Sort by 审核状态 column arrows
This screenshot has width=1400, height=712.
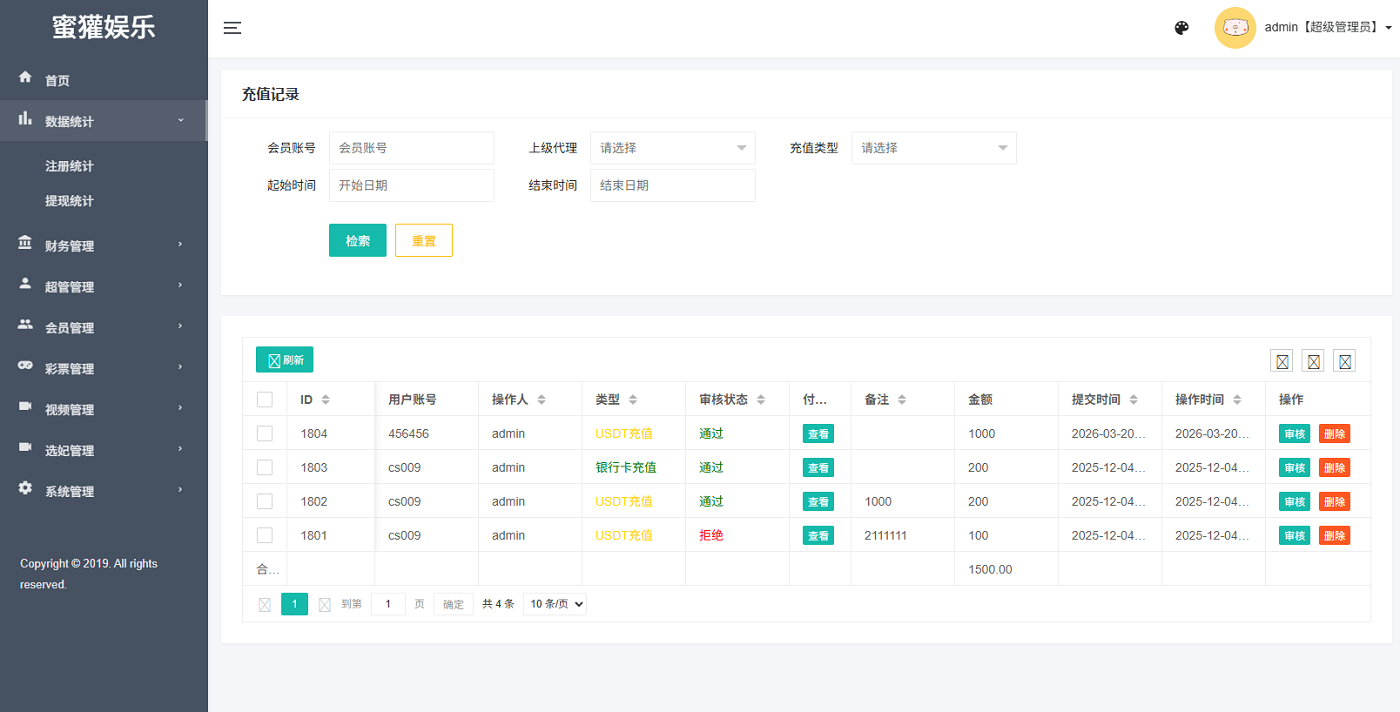point(761,400)
